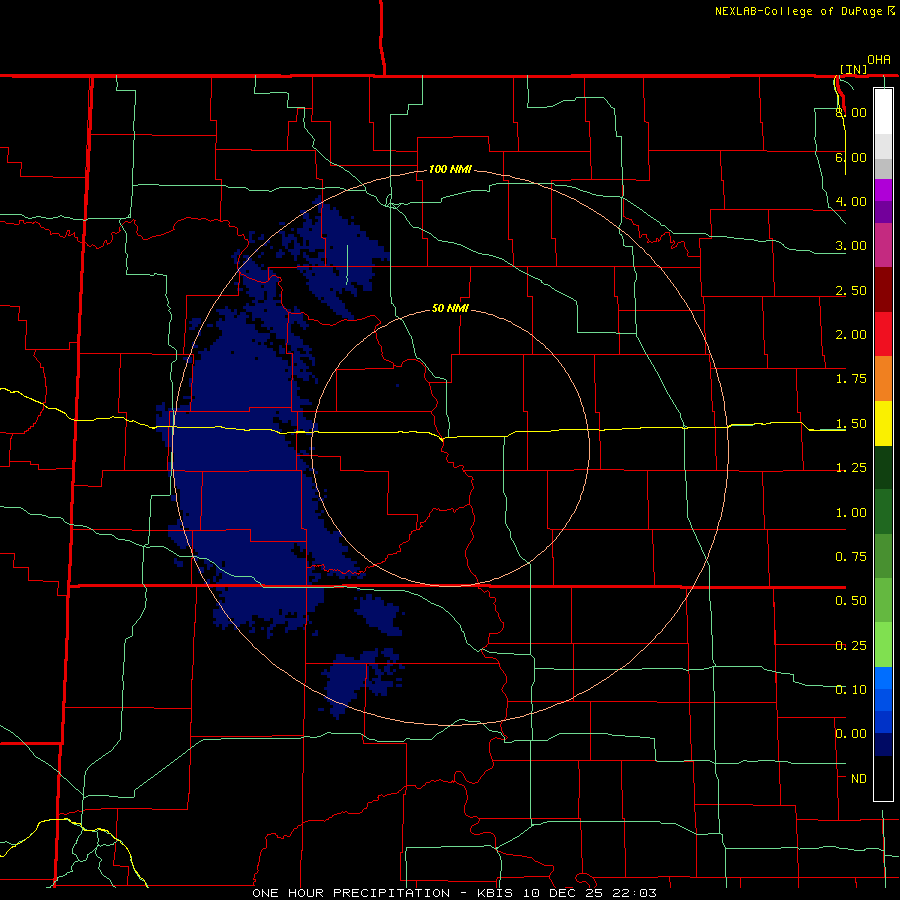
Task: Select the 50 NMI range ring label
Action: point(450,308)
